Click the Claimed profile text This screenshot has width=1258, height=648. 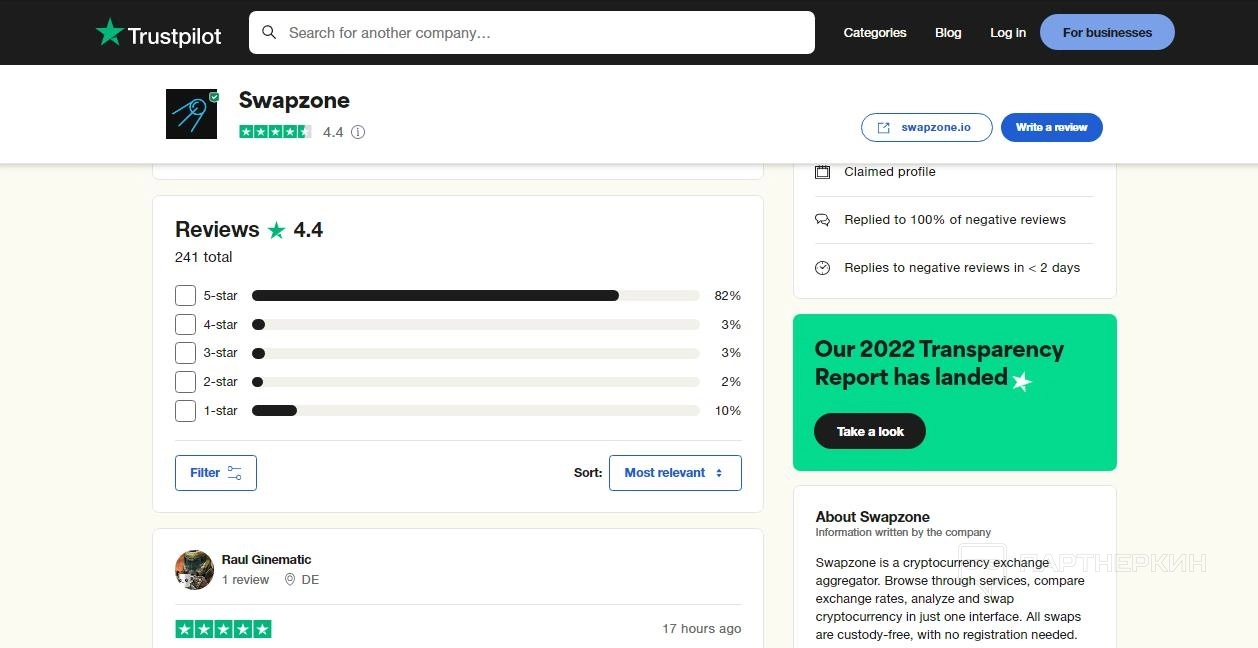click(890, 172)
